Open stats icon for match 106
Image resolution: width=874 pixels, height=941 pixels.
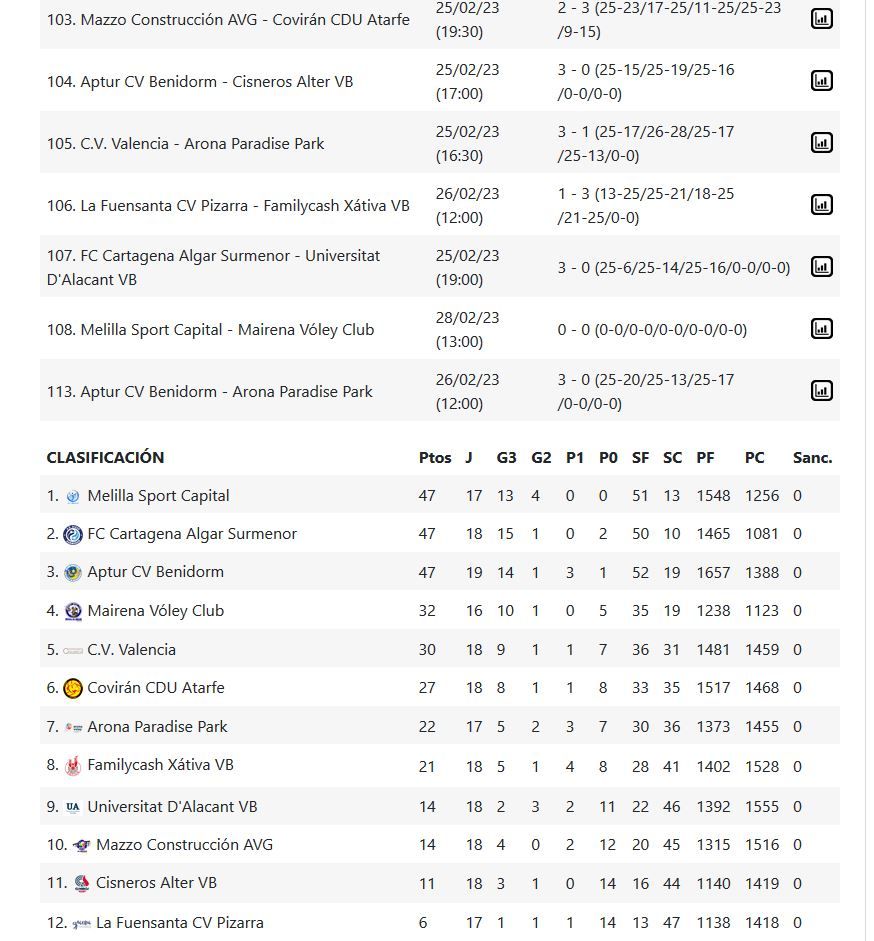[821, 205]
